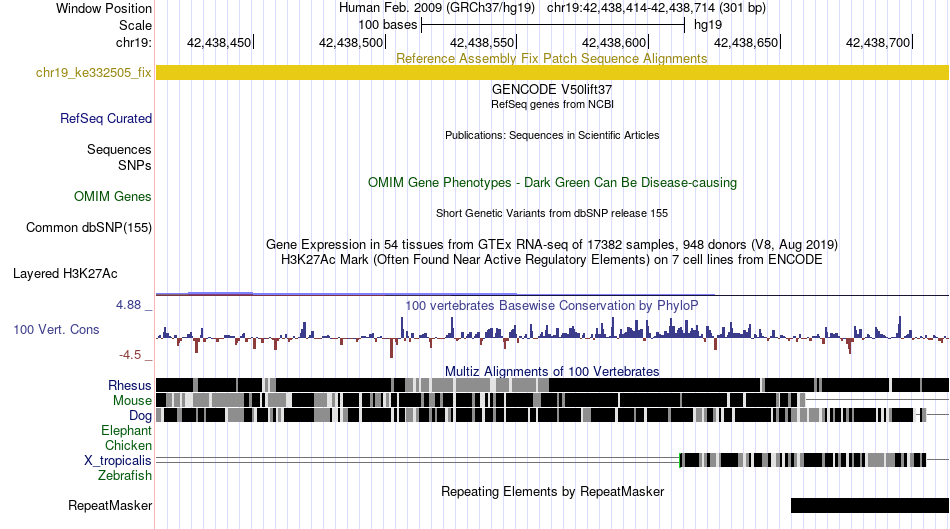Click the Mouse alignment row bar
950x529 pixels.
(481, 400)
